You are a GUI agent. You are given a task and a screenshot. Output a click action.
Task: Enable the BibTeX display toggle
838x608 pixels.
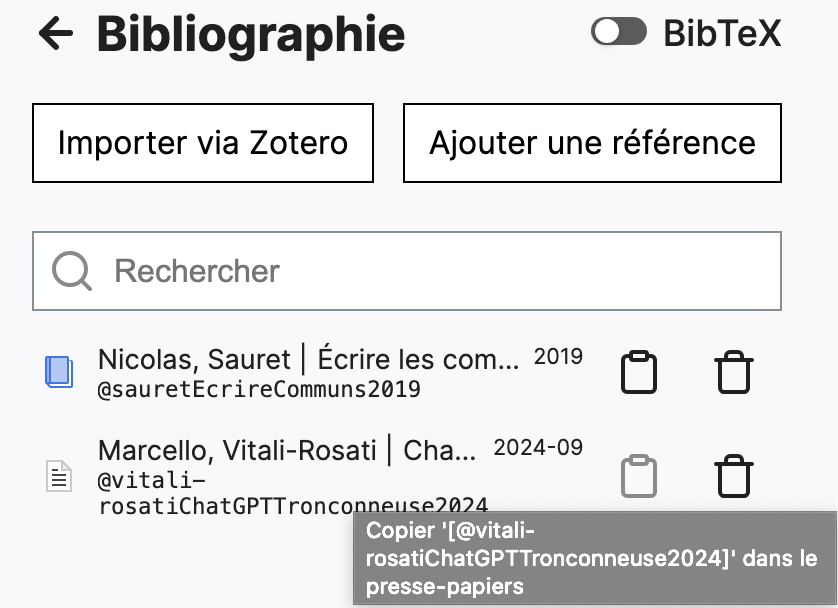(x=618, y=32)
